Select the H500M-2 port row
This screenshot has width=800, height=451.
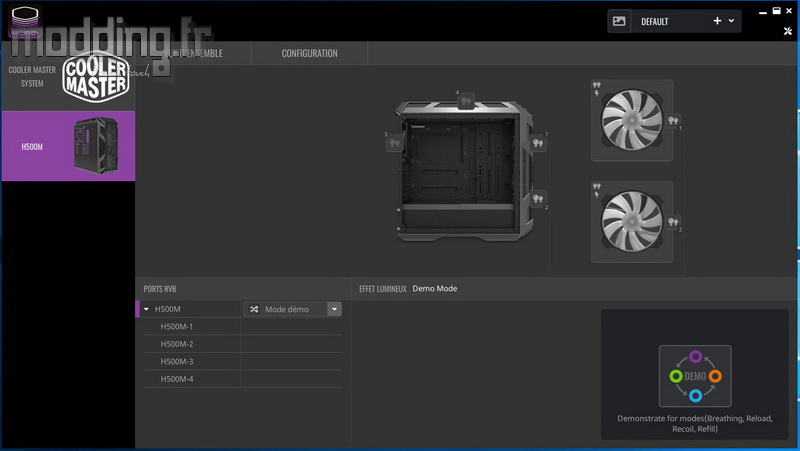(x=242, y=344)
